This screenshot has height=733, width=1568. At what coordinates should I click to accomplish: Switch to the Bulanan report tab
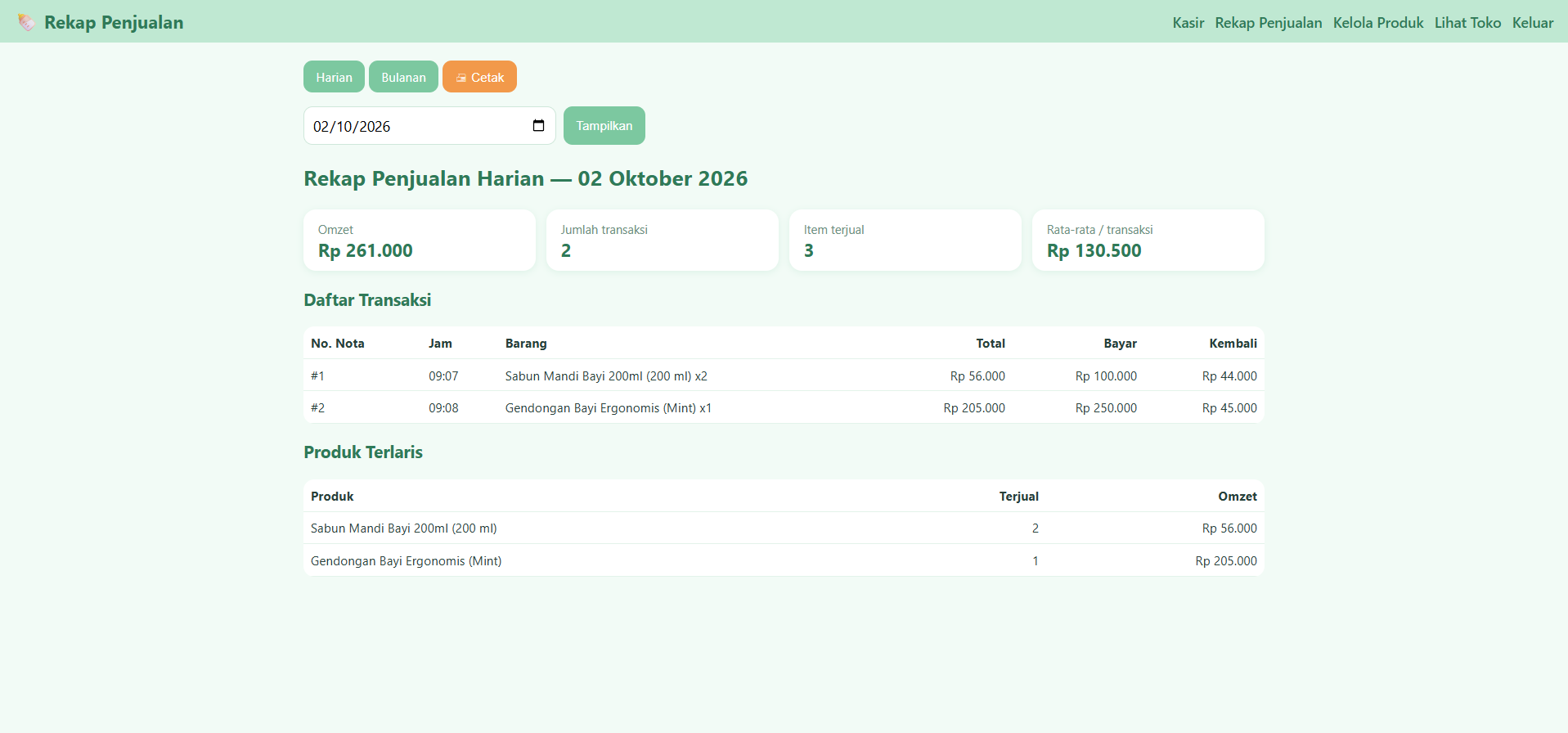point(403,77)
